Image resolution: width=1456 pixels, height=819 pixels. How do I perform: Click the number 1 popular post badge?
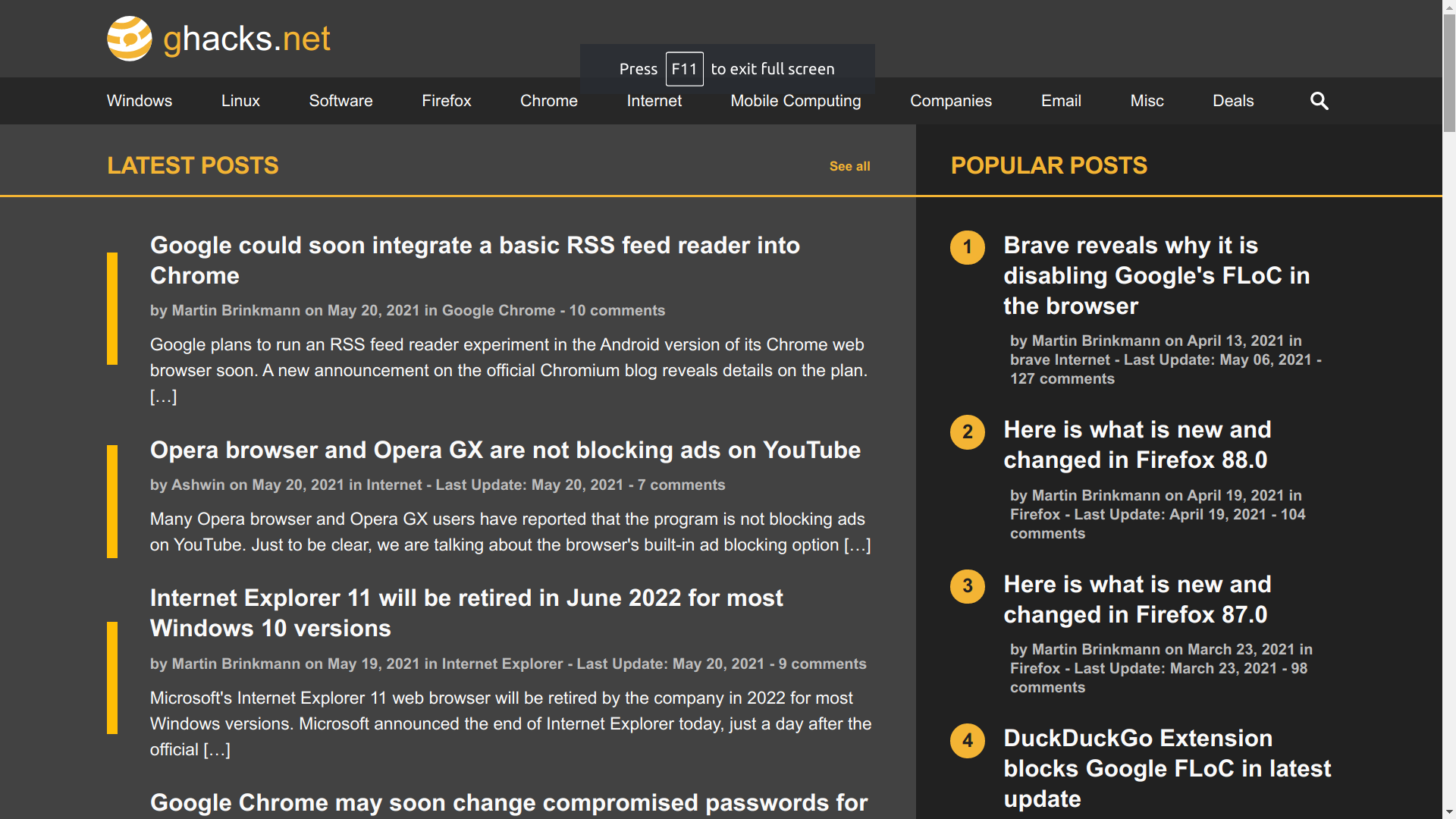point(967,247)
